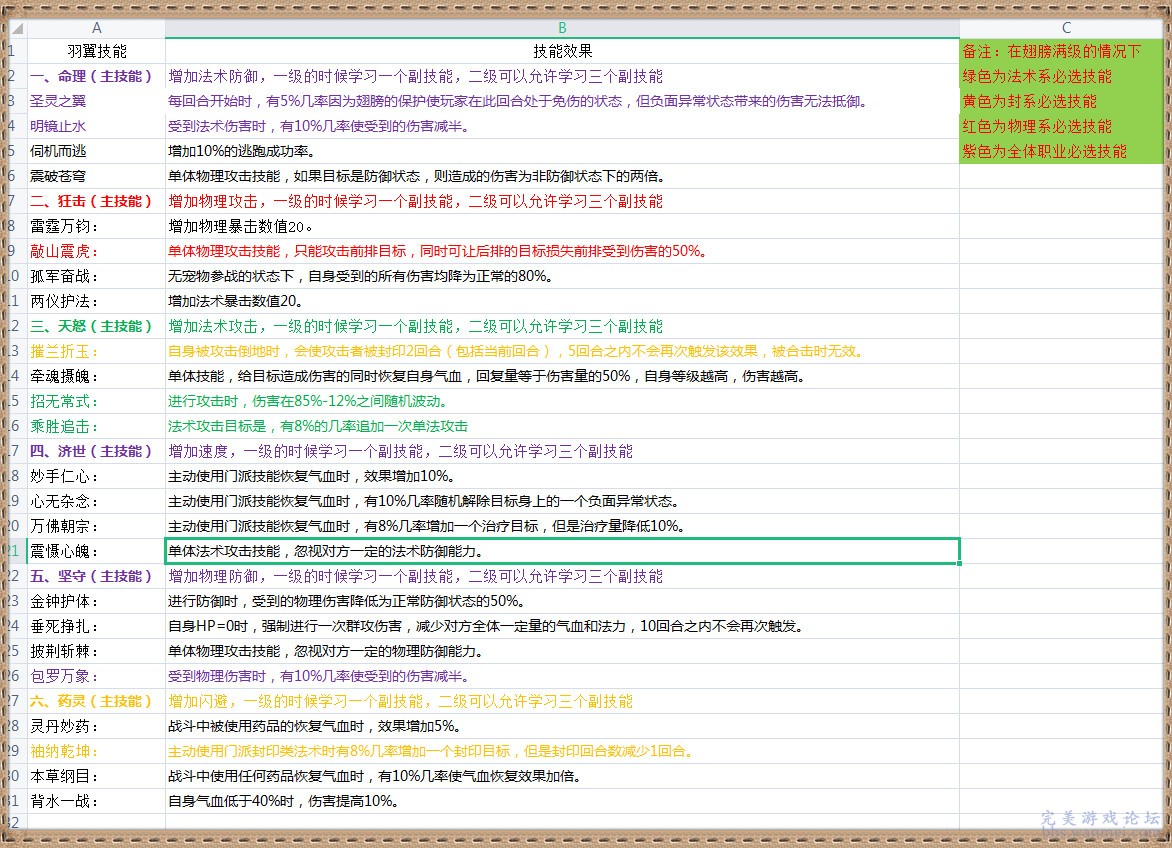1172x848 pixels.
Task: Click the '披荆斩棘：' cell
Action: [96, 652]
